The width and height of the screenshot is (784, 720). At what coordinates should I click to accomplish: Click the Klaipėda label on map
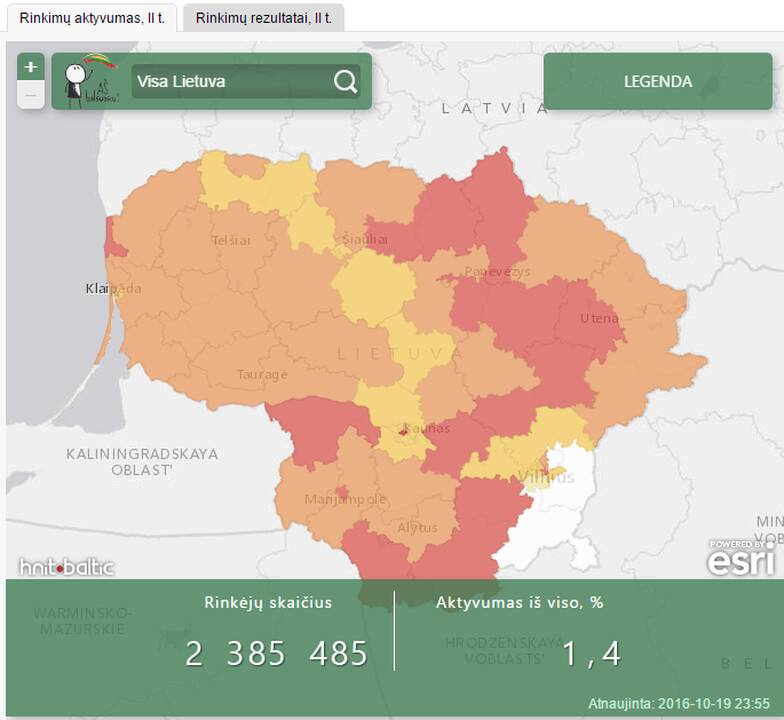[114, 288]
